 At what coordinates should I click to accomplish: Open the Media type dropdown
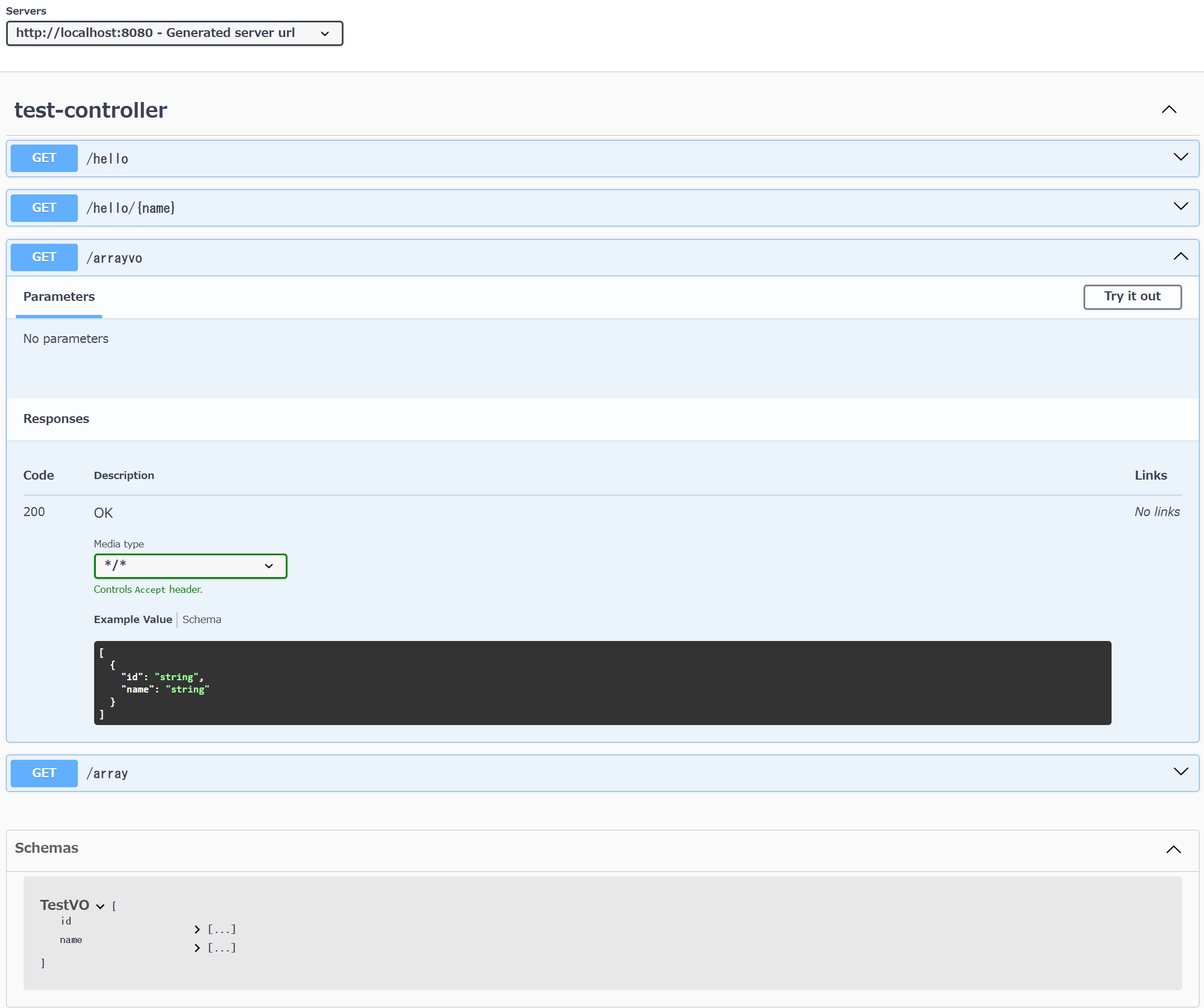coord(190,566)
